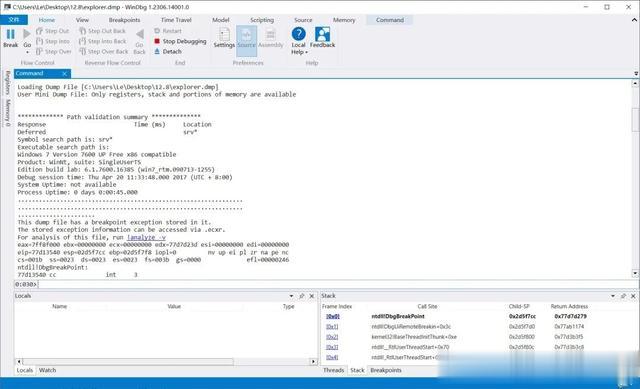Switch to the Time Travel ribbon tab
This screenshot has height=389, width=640.
click(176, 20)
